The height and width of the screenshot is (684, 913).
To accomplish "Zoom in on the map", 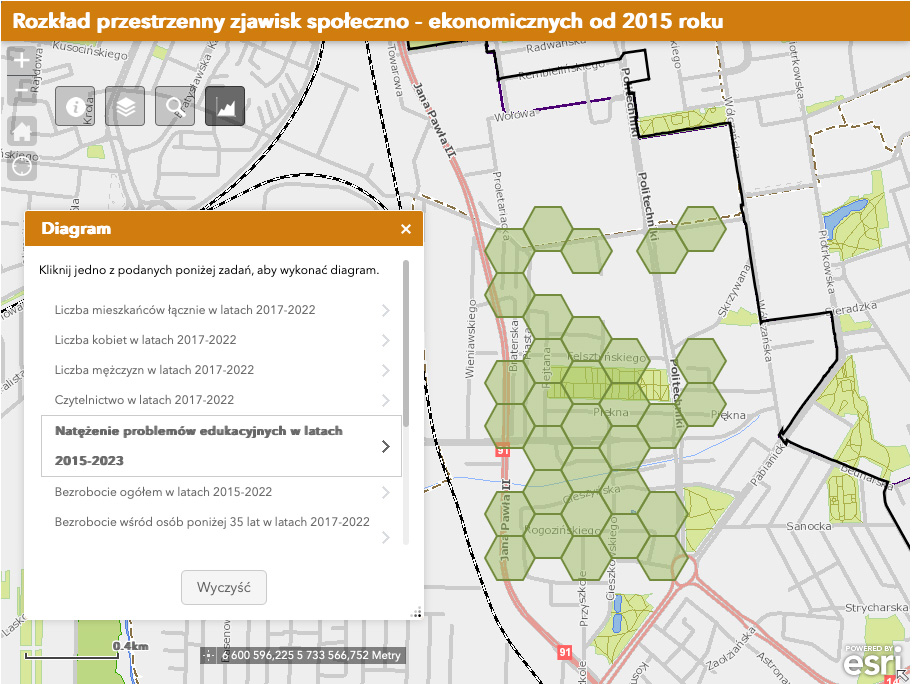I will (x=22, y=60).
